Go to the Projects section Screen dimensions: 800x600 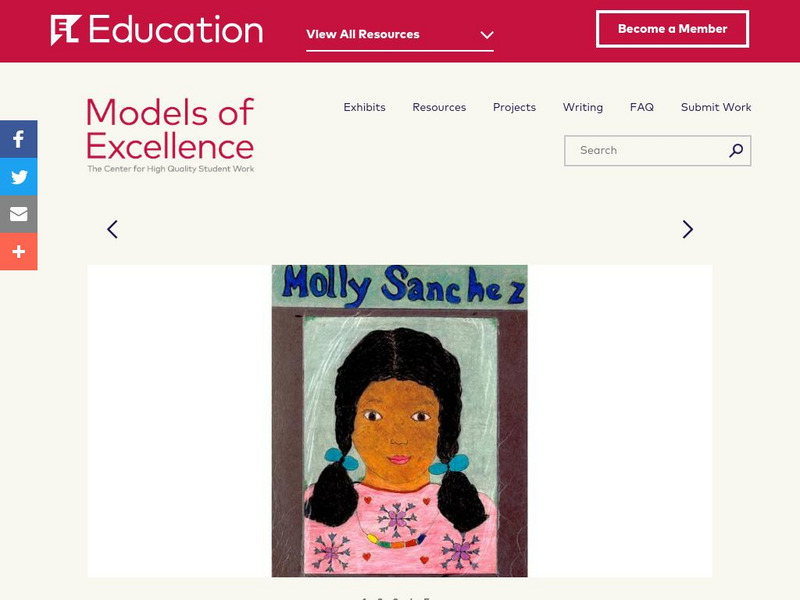click(x=514, y=107)
